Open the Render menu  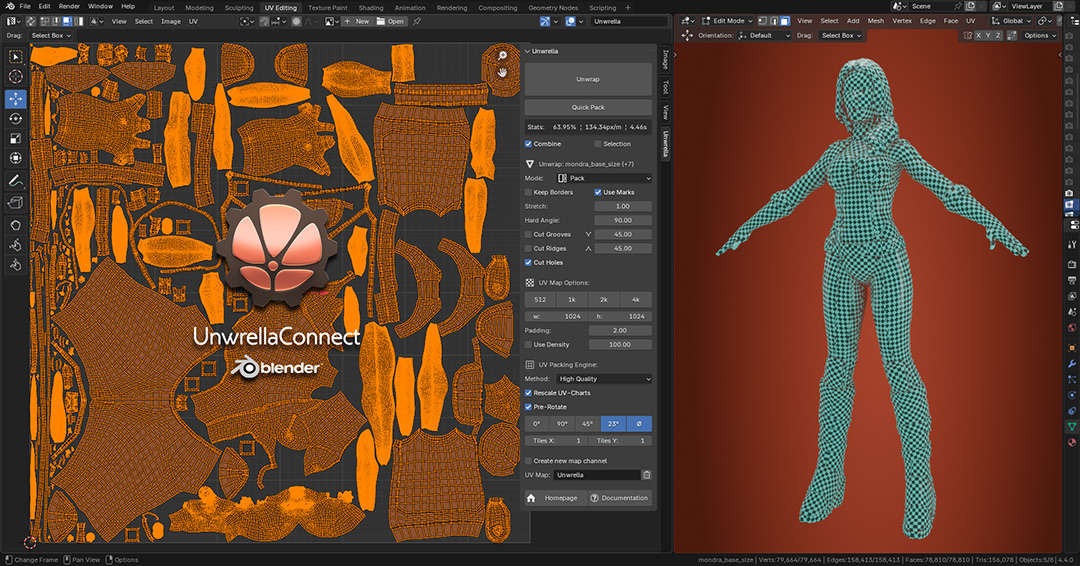pyautogui.click(x=69, y=6)
